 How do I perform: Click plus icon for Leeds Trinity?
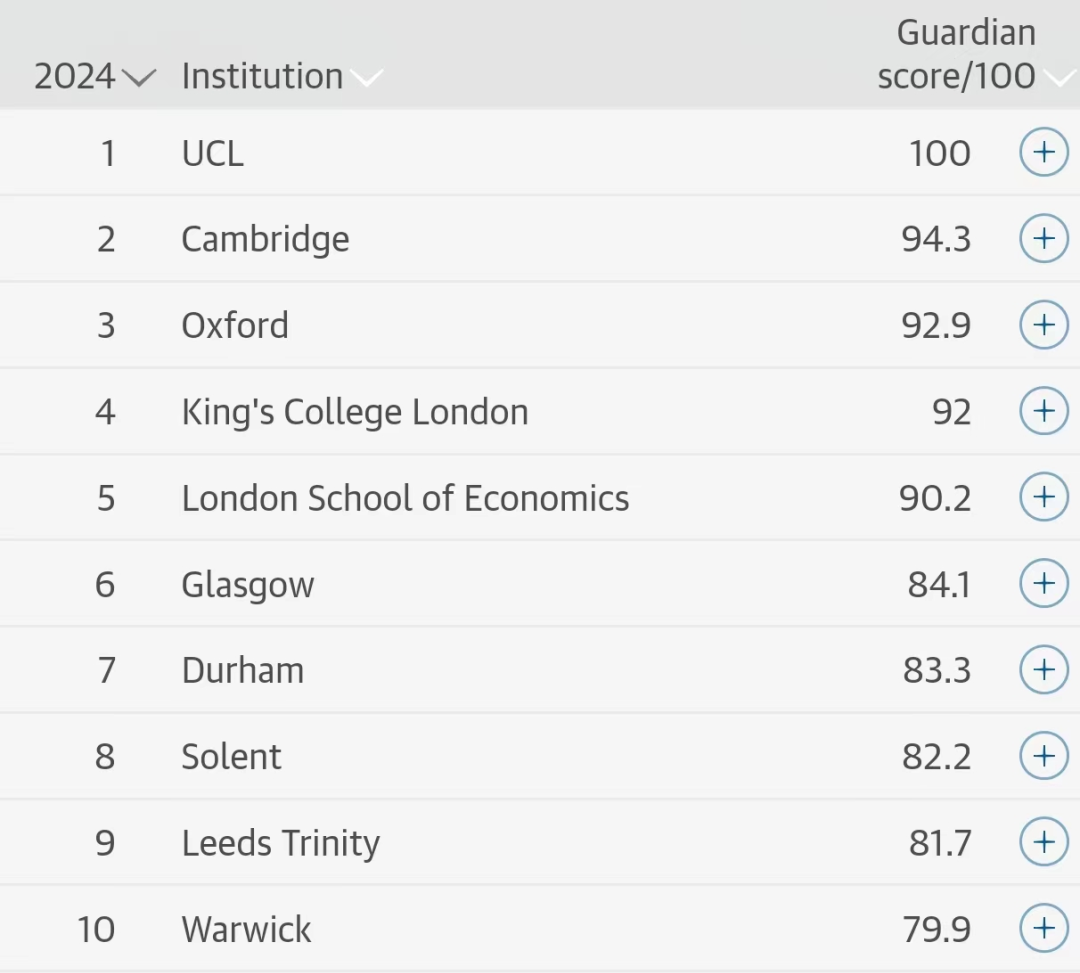pos(1044,841)
